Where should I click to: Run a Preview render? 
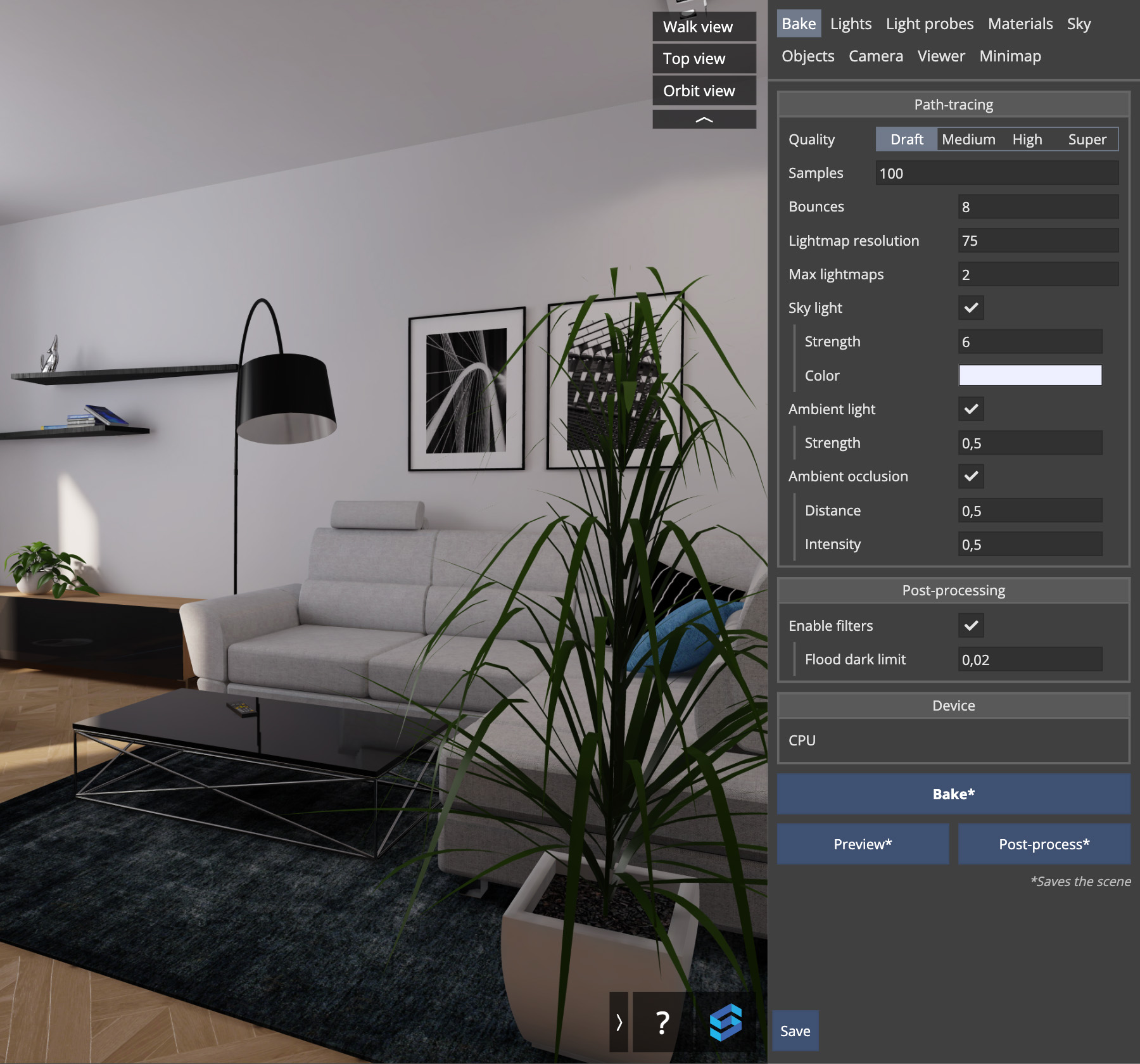[863, 844]
